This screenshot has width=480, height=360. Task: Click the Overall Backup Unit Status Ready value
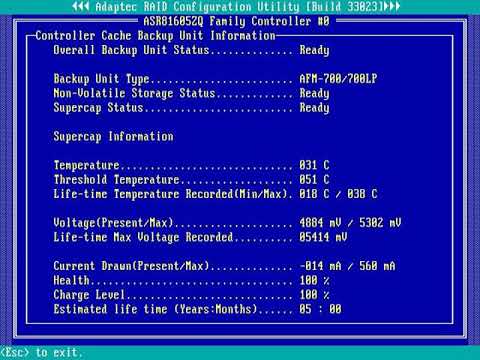pos(314,50)
